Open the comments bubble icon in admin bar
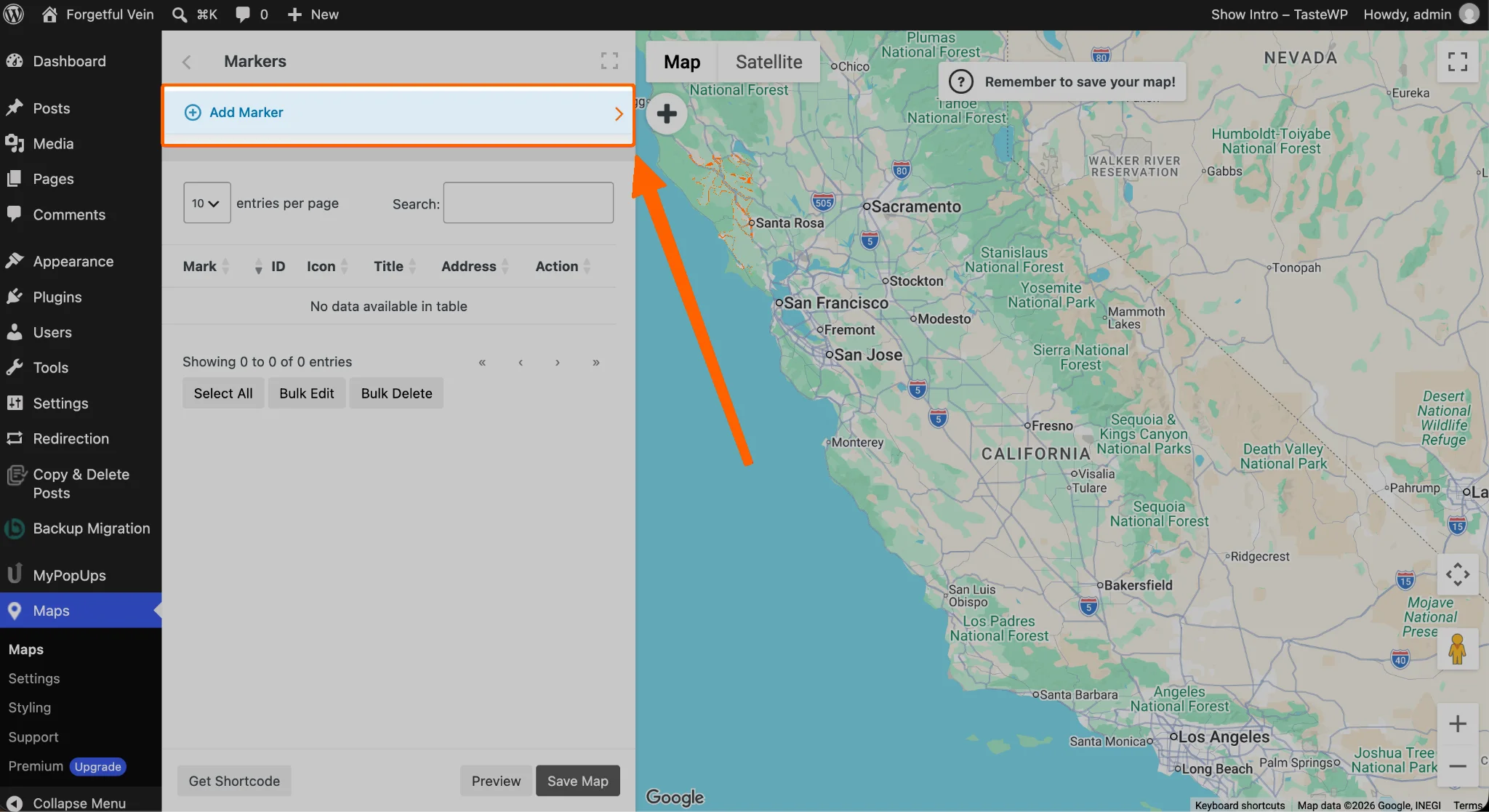This screenshot has height=812, width=1489. point(243,15)
